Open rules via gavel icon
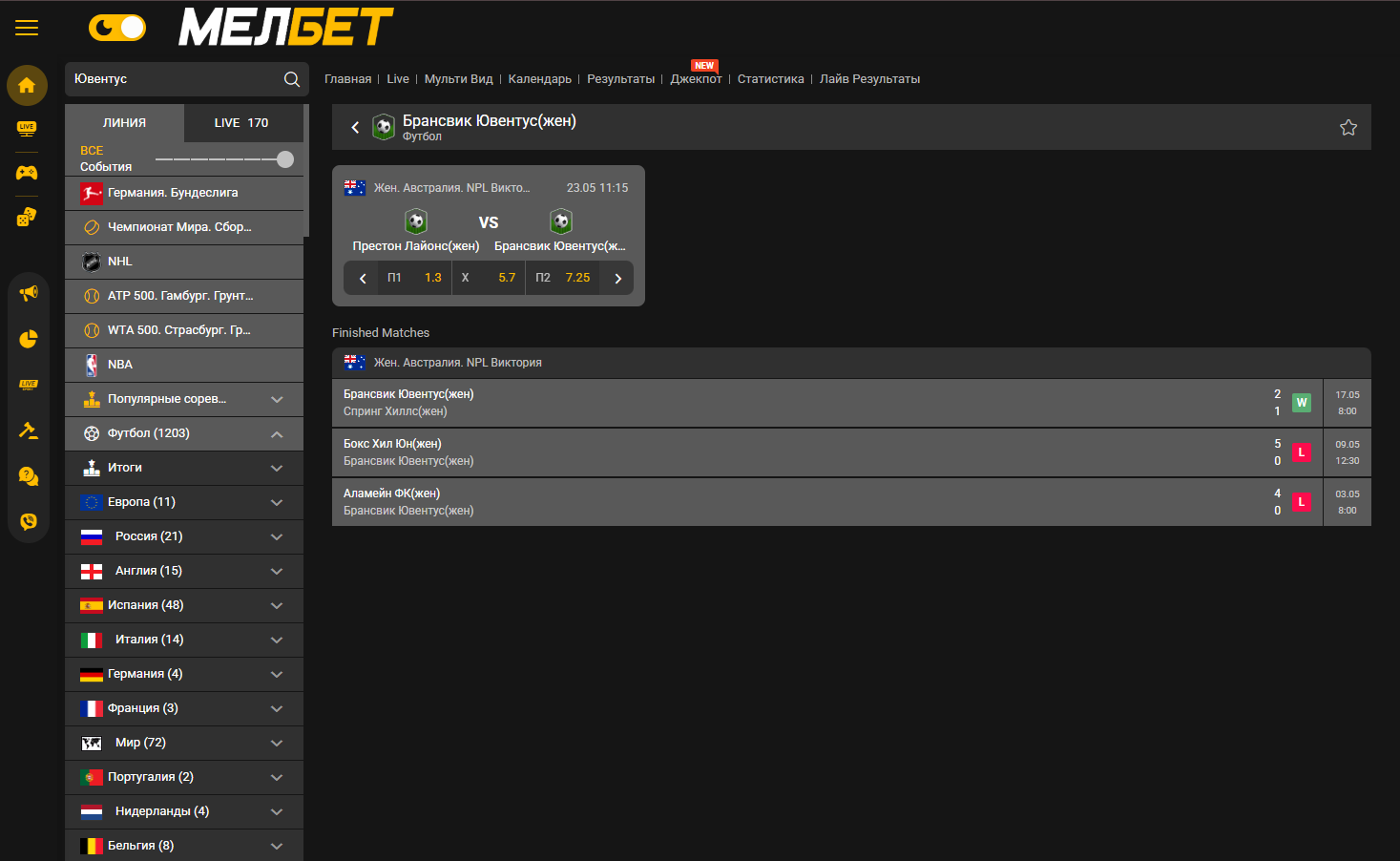Screen dimensions: 1400x861 [x=29, y=430]
